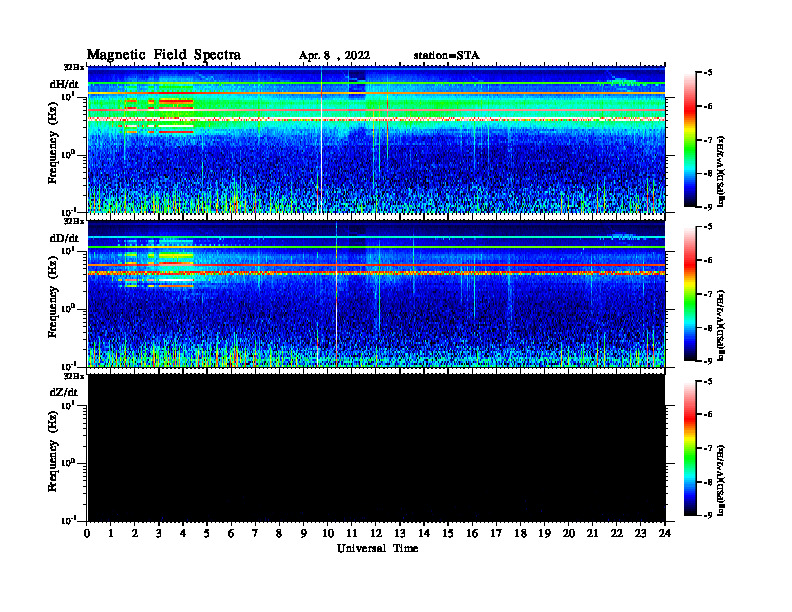Click the dZ/dt 'Frequency (Hz)' axis label
The image size is (792, 612).
click(x=53, y=451)
